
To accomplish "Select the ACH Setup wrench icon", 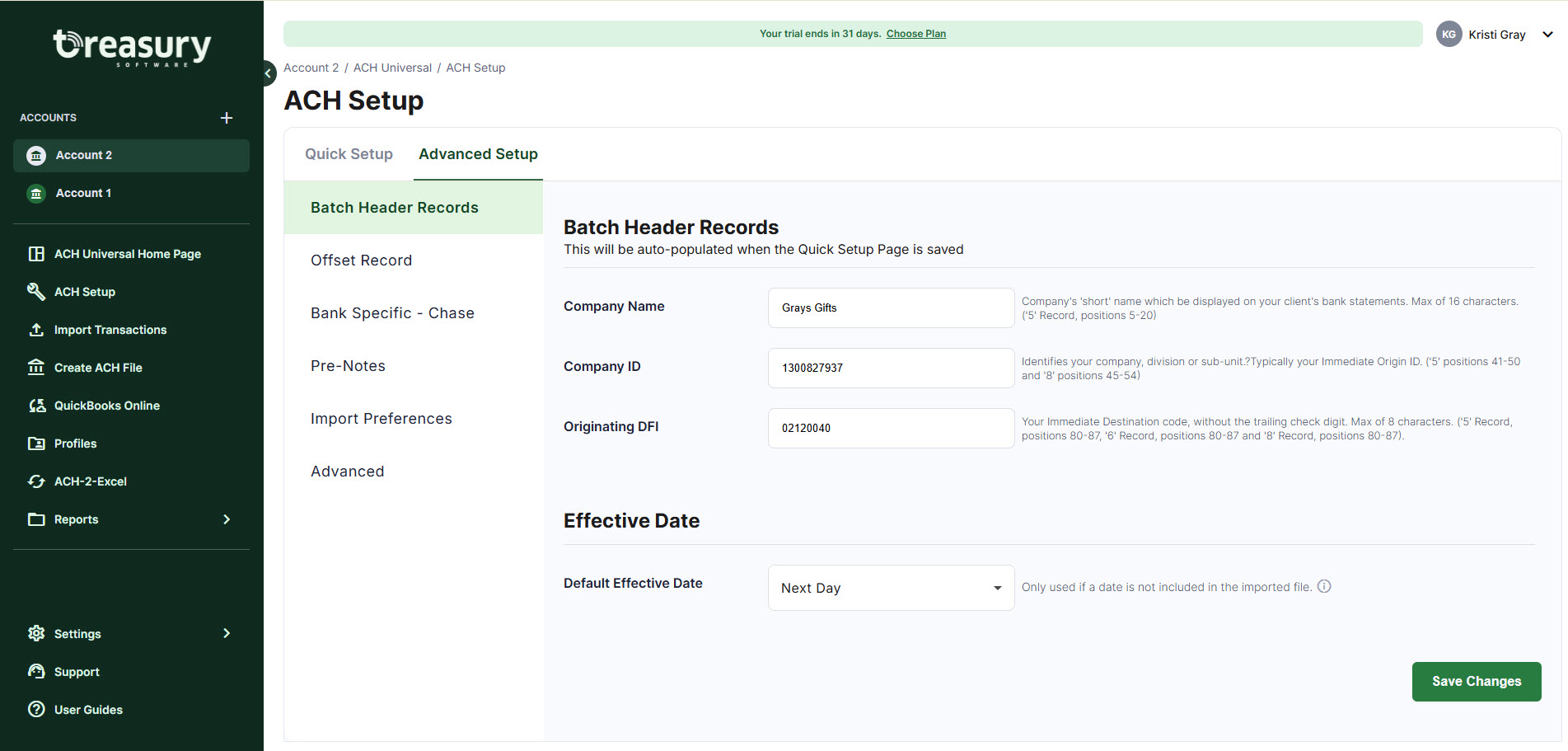I will pyautogui.click(x=36, y=292).
